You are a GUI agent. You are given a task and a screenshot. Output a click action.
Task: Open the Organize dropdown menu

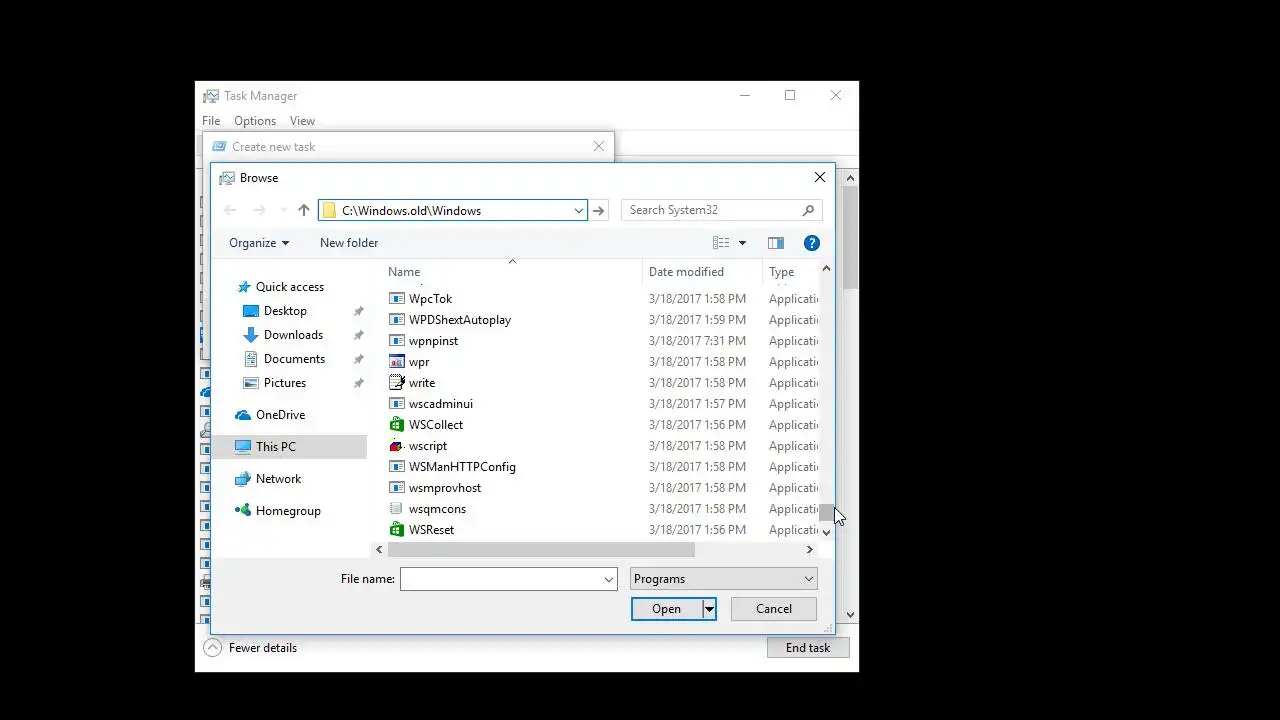click(x=259, y=243)
